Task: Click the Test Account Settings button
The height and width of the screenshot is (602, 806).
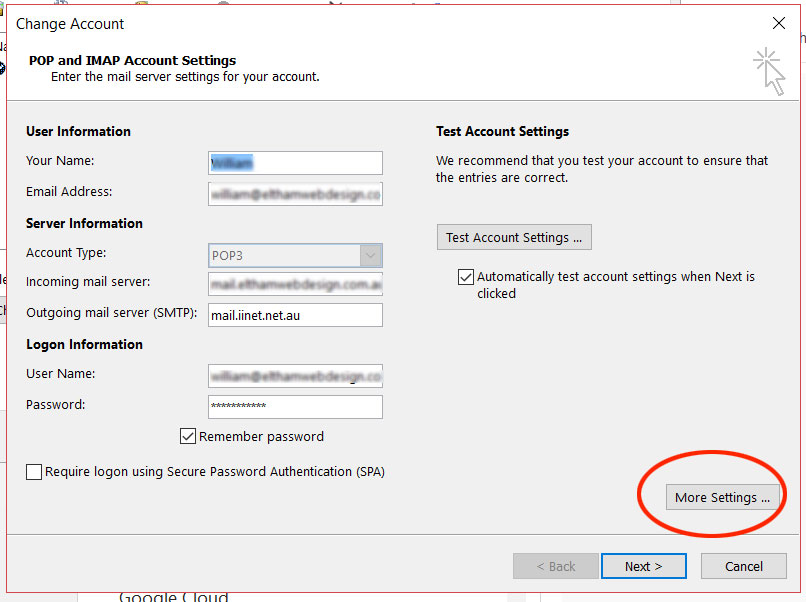Action: [513, 237]
